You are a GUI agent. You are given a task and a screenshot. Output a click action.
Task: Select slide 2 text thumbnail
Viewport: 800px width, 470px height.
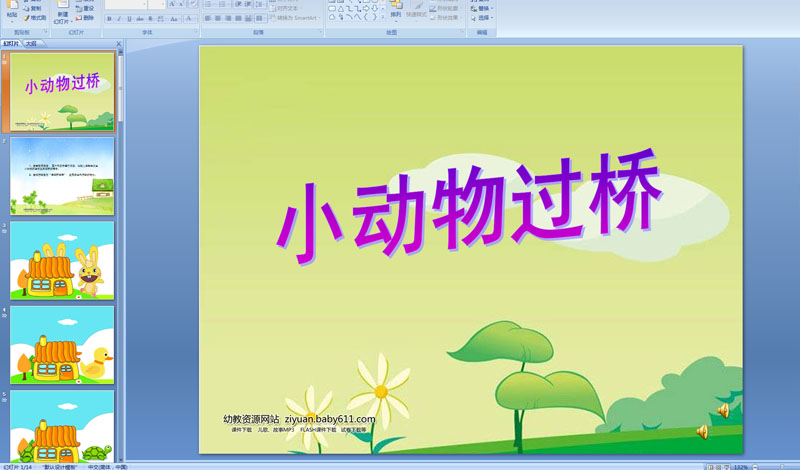click(x=62, y=176)
